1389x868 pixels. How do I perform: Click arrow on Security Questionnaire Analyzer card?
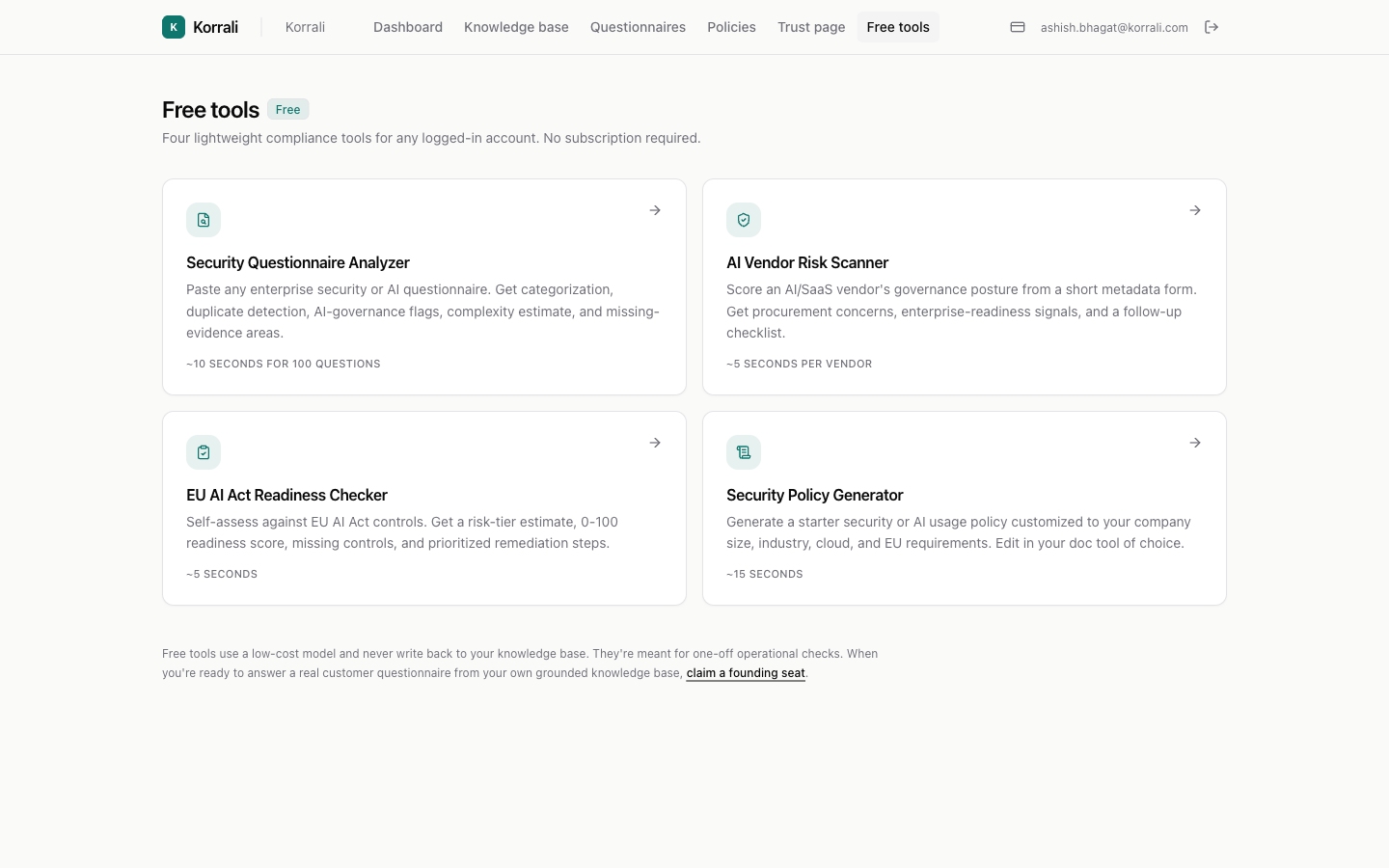click(x=655, y=210)
